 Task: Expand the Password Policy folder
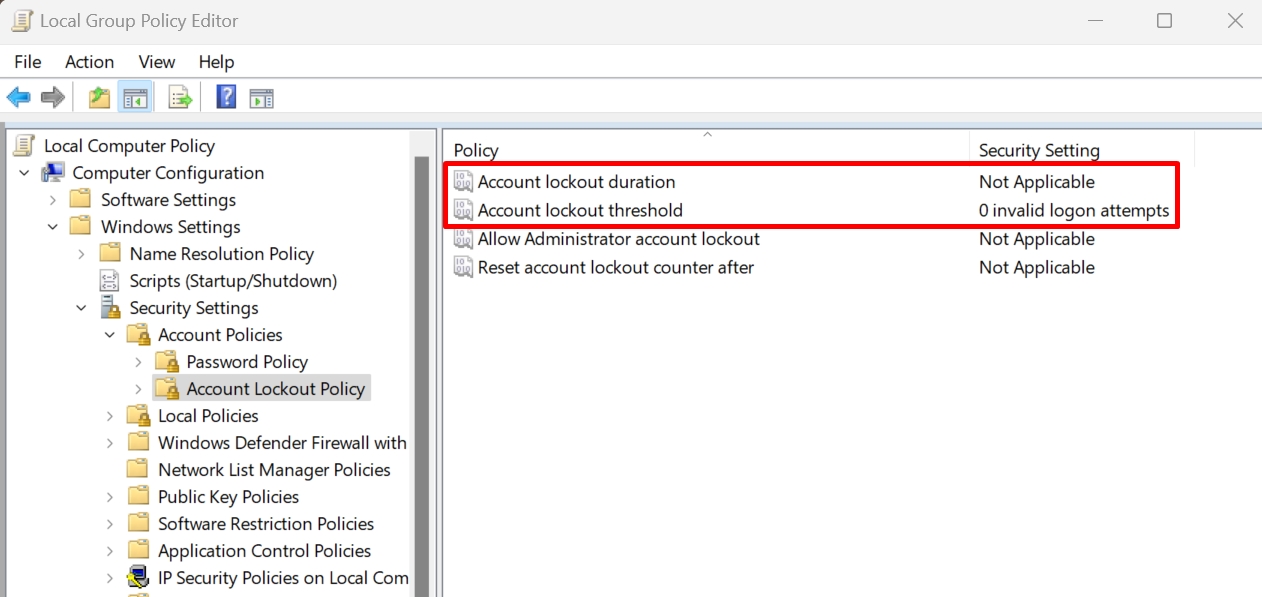[139, 362]
